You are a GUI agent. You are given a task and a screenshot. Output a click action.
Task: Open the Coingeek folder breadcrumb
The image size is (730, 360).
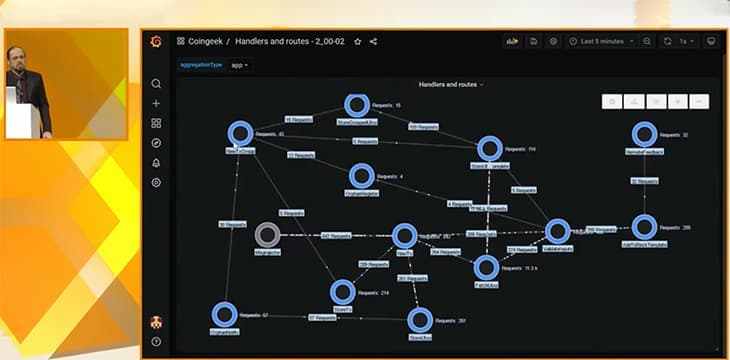pos(205,41)
